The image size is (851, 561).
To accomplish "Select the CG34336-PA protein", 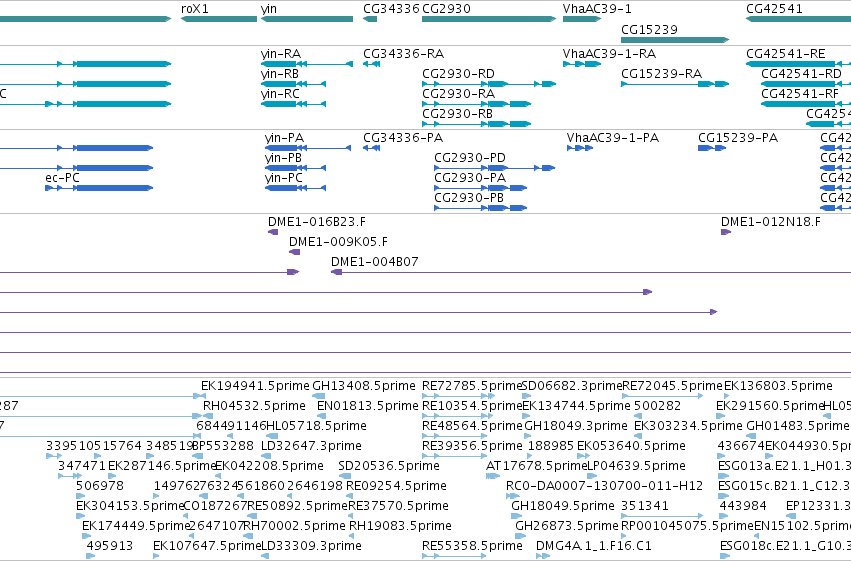I will (371, 148).
